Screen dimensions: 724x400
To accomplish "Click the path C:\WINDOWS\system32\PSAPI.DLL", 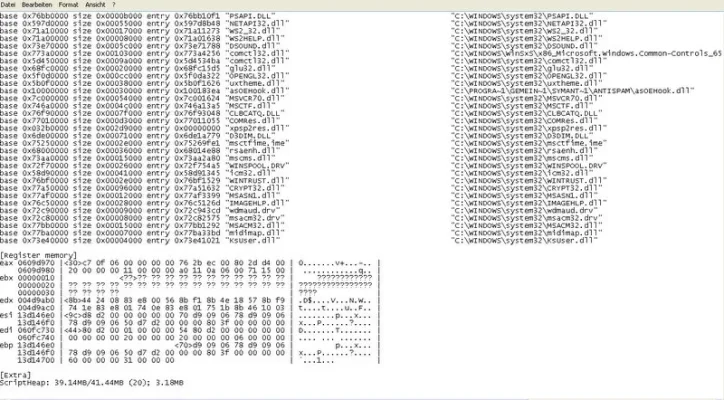I will tap(524, 16).
